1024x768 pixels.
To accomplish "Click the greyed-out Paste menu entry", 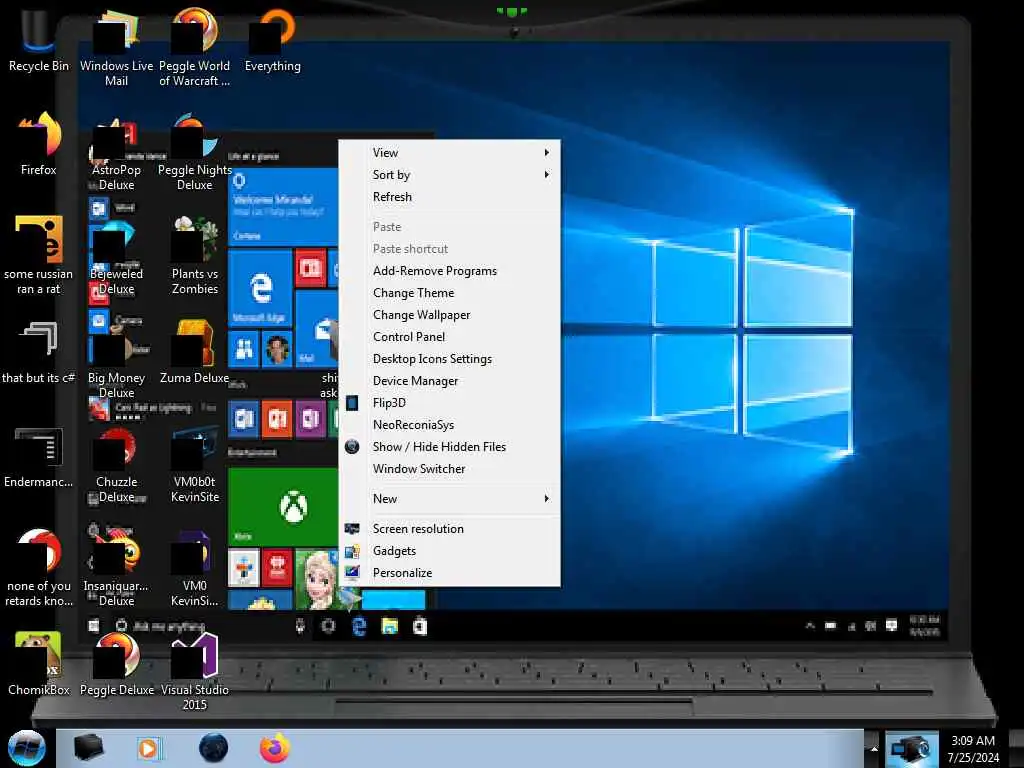I will [x=449, y=227].
